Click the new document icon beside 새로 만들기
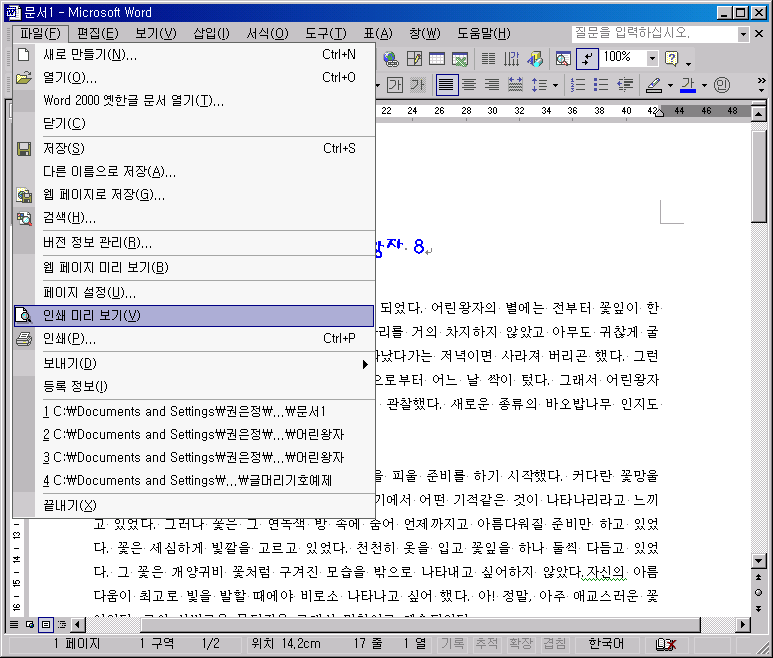This screenshot has width=773, height=658. 24,54
